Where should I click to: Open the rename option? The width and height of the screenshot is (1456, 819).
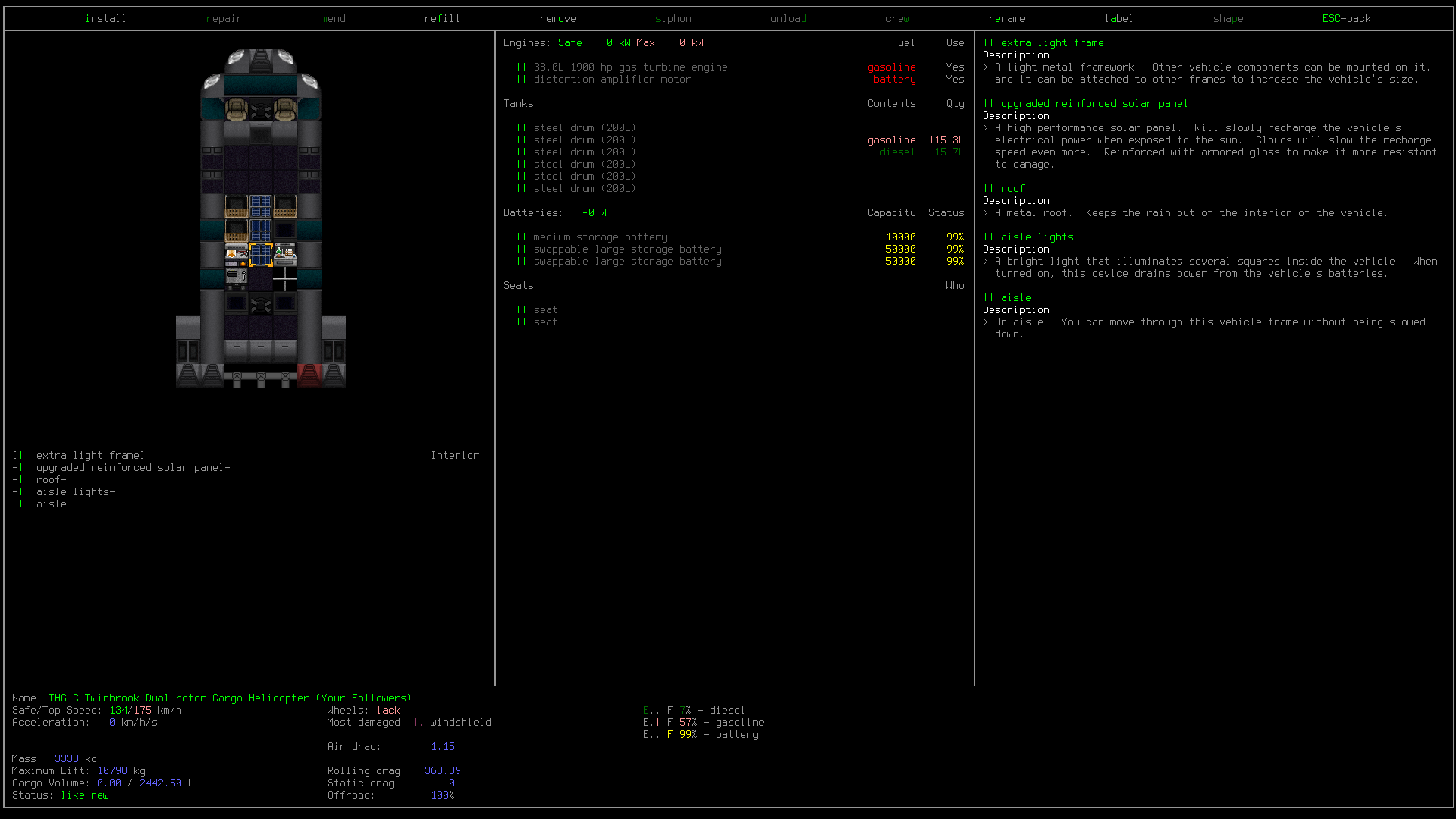[x=1006, y=18]
